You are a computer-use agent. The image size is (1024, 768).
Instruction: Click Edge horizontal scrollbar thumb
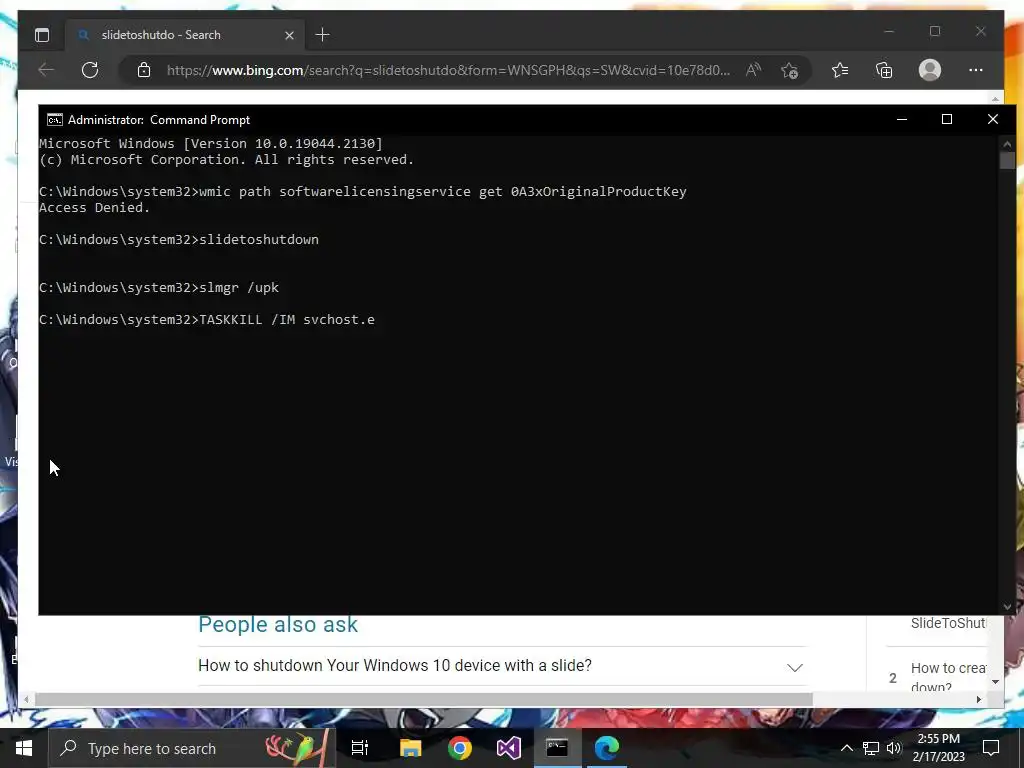424,699
